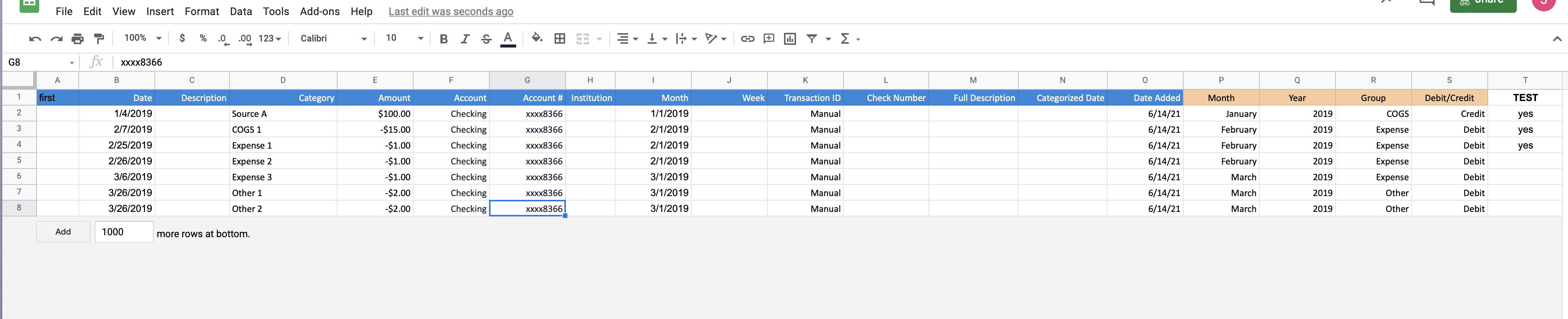Select the January month cell
Viewport: 1568px width, 319px height.
pyautogui.click(x=1221, y=114)
